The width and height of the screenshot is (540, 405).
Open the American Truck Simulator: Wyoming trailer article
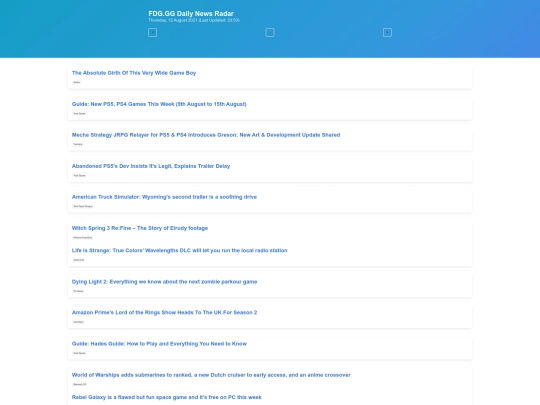tap(164, 197)
